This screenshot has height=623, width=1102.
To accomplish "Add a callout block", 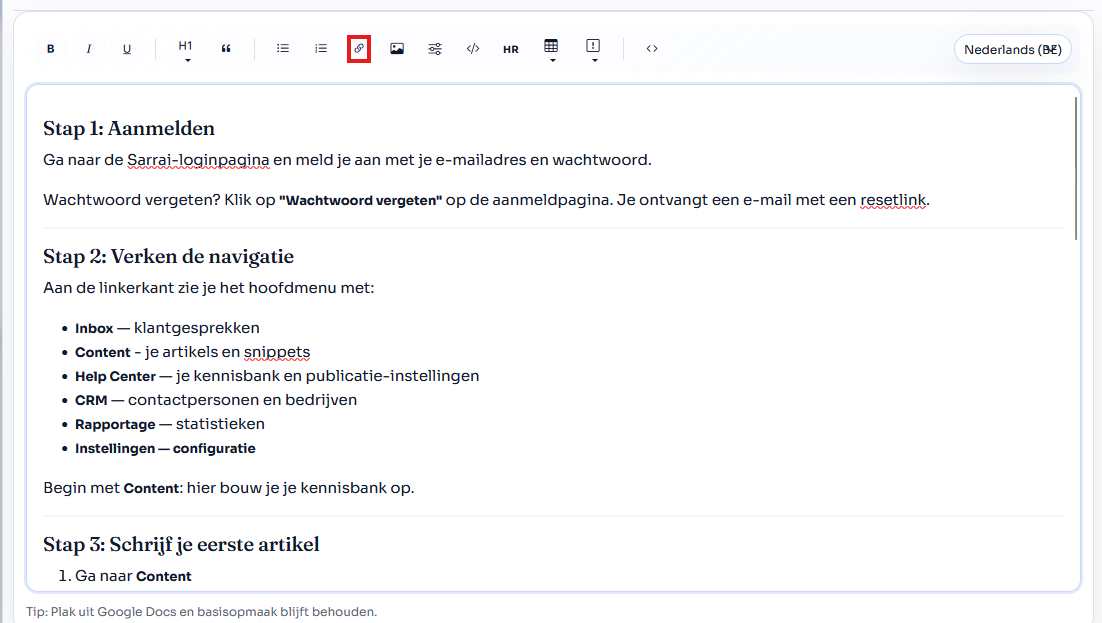I will click(593, 43).
